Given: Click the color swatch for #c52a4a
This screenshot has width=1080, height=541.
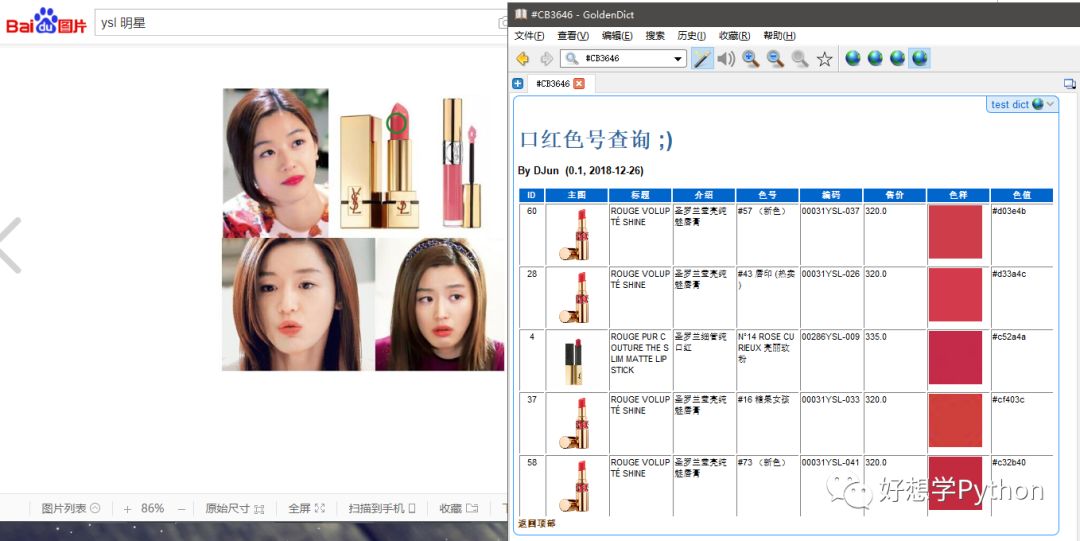Looking at the screenshot, I should [955, 358].
